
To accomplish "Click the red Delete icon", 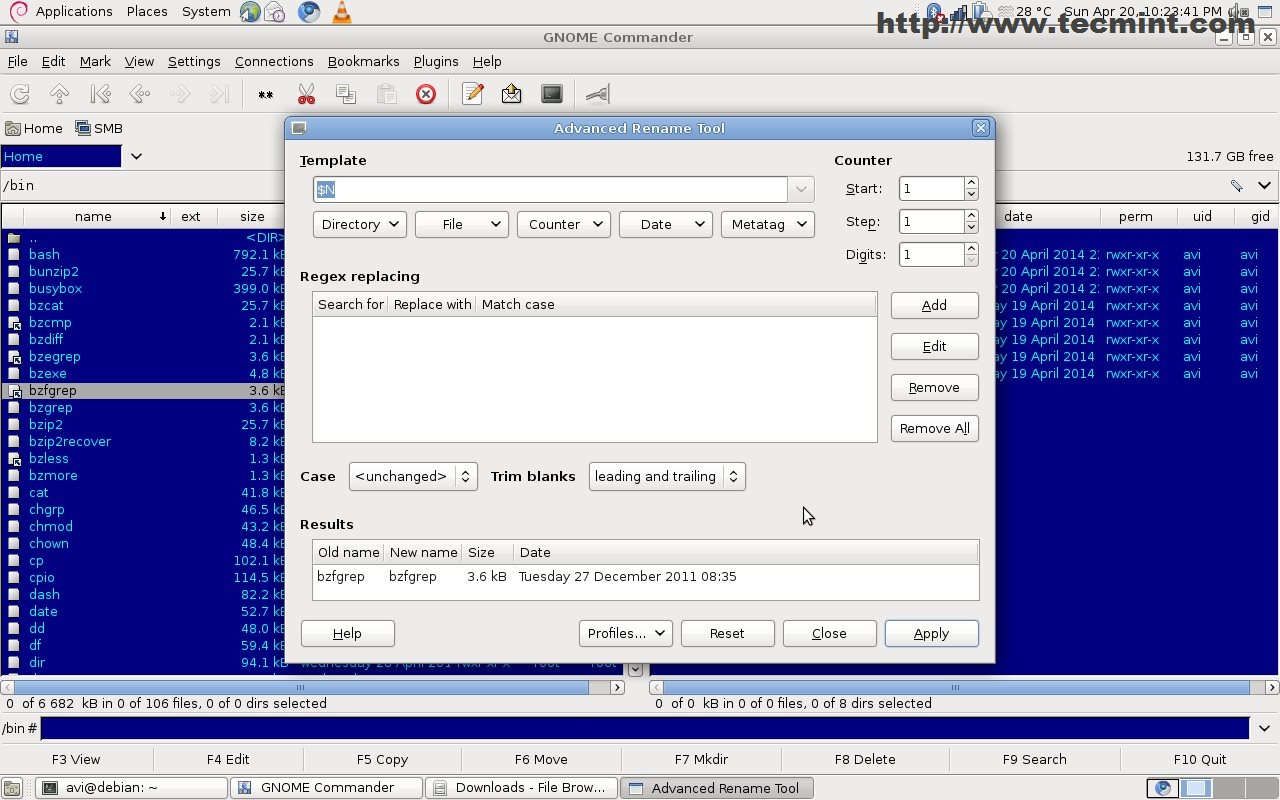I will pos(426,94).
